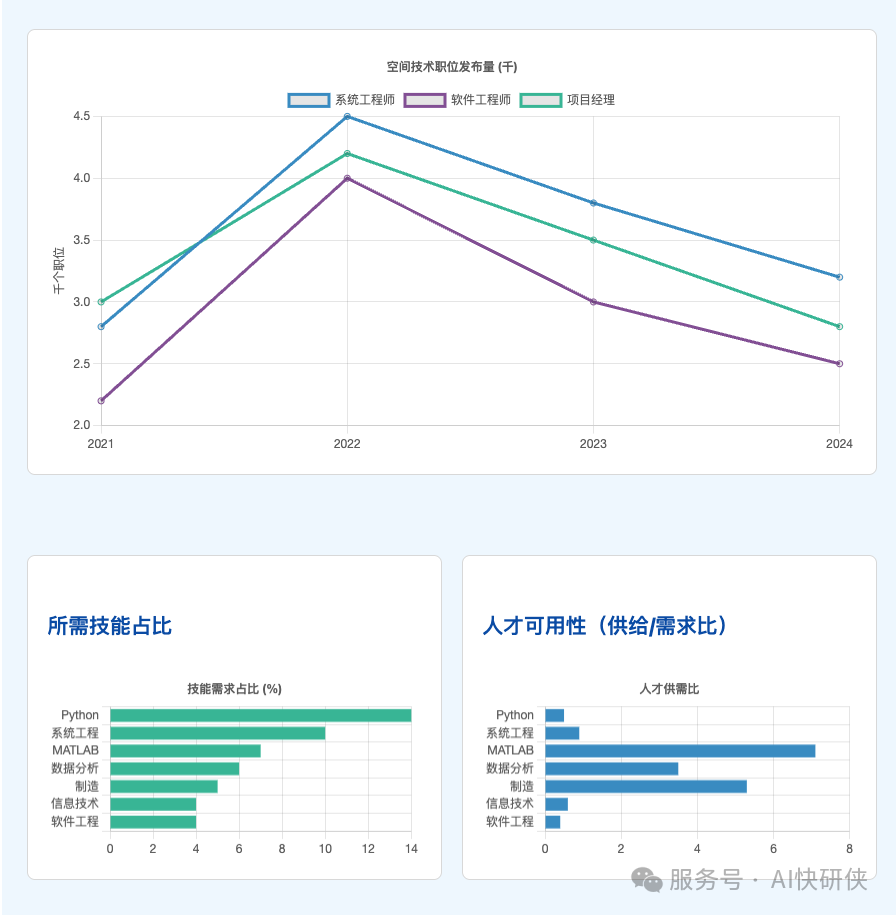This screenshot has width=896, height=915.
Task: Click the Python bar in 技能需求占比 chart
Action: [259, 715]
